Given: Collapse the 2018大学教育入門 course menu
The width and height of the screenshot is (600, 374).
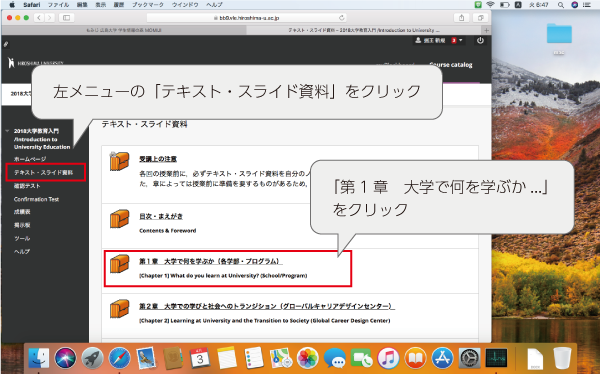Looking at the screenshot, I should point(7,131).
